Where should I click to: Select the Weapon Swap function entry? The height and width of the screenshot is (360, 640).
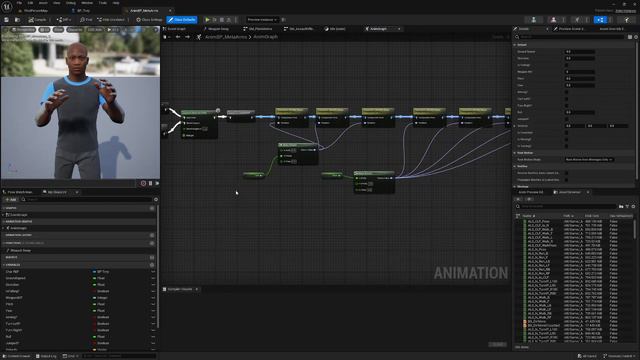20,250
